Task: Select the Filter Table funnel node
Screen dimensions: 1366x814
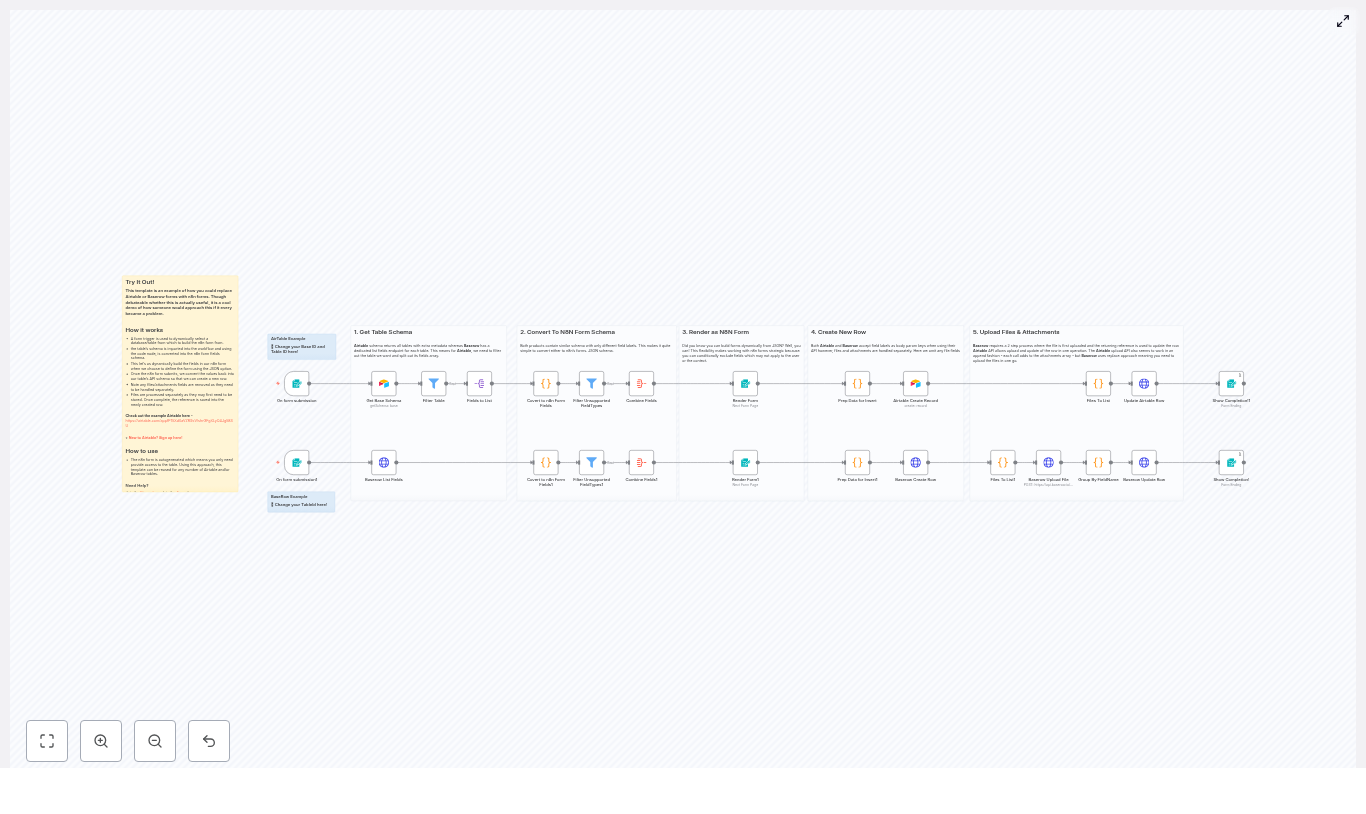Action: (x=434, y=383)
